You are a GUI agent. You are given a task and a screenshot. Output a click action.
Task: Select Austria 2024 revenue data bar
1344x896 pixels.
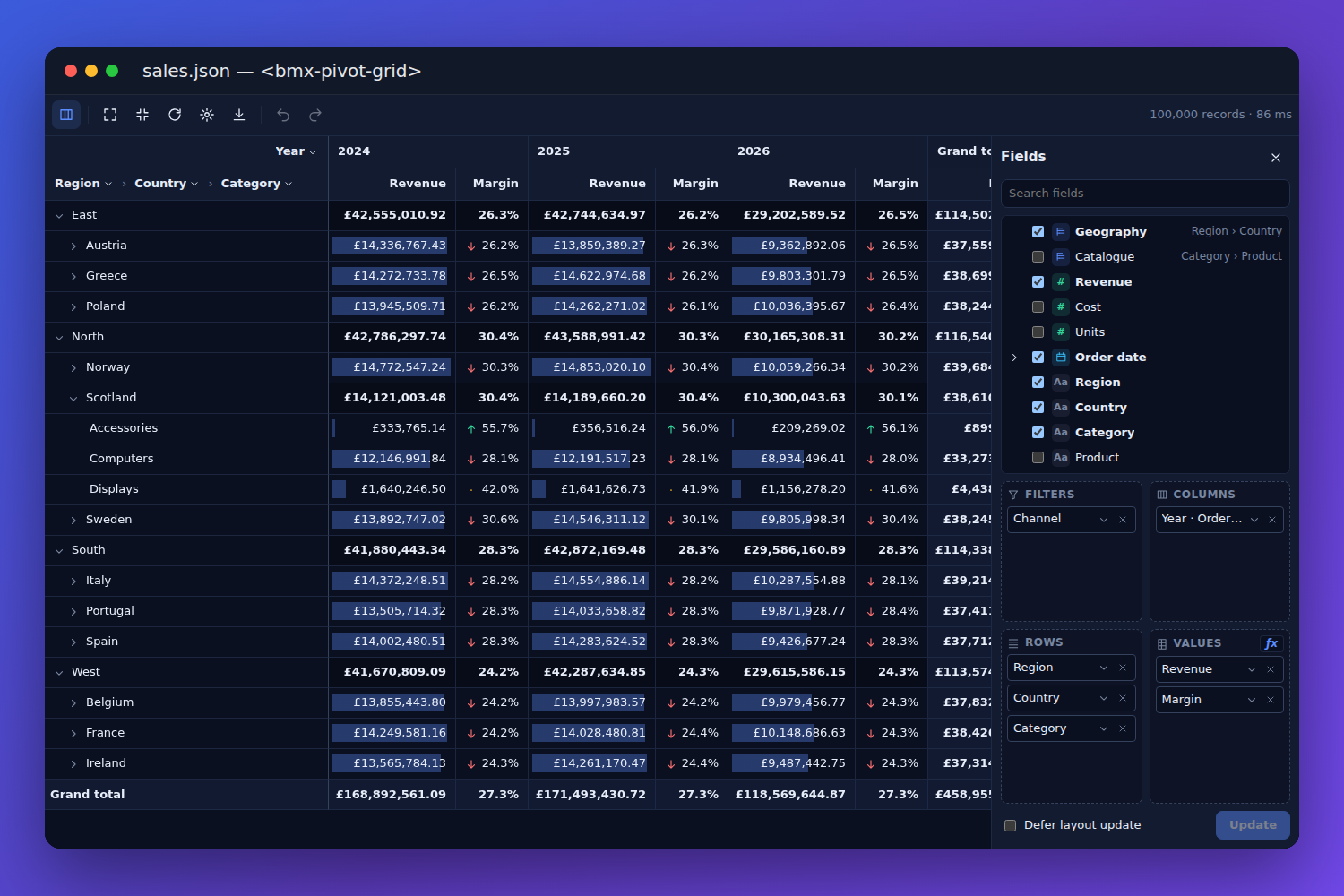click(x=392, y=246)
